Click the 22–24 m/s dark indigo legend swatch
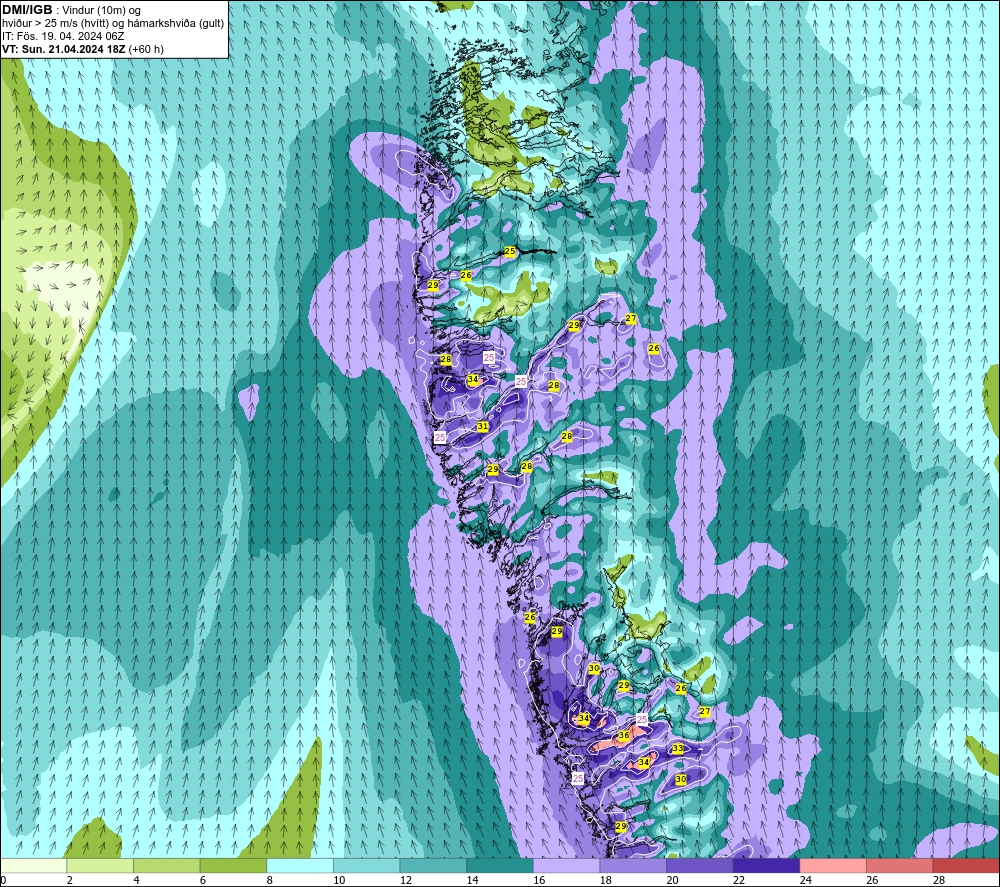Screen dimensions: 1000x887 pyautogui.click(x=766, y=866)
